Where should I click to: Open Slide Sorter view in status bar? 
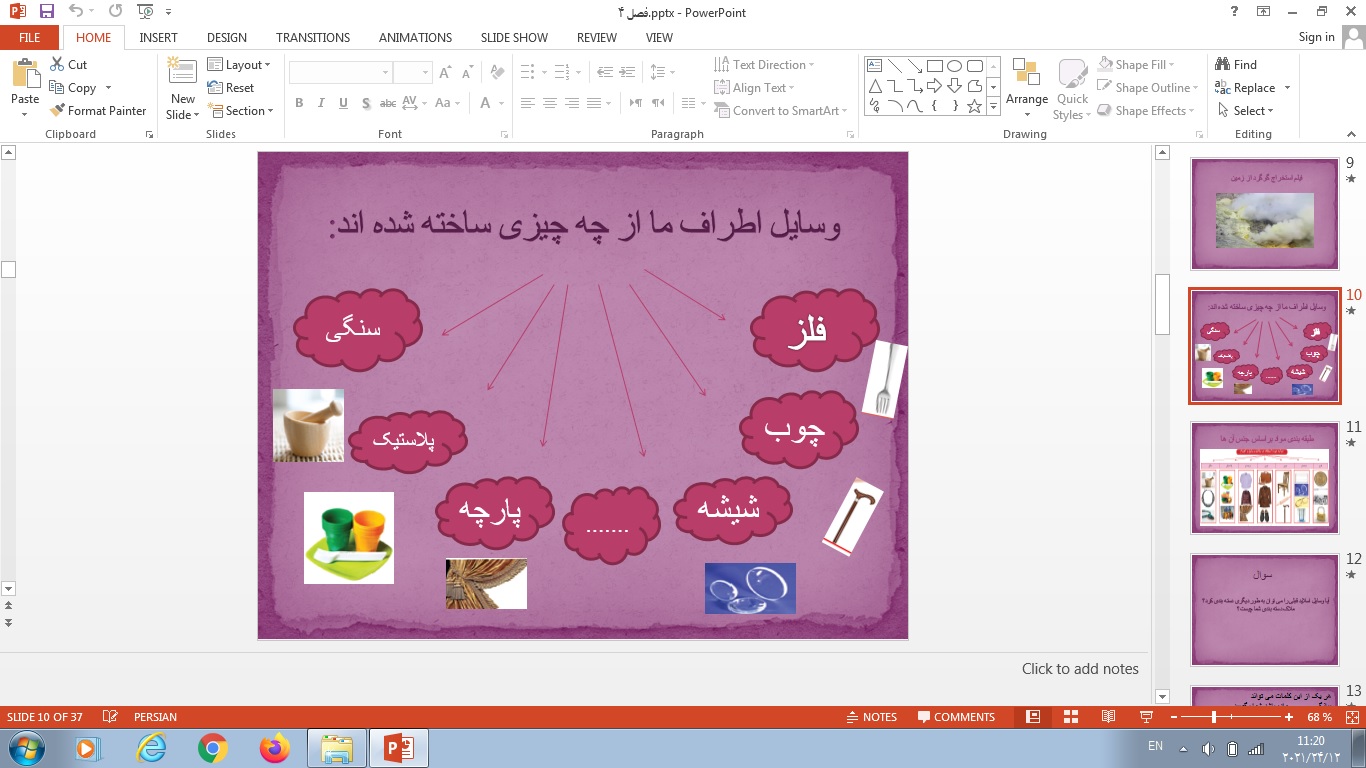pos(1070,717)
